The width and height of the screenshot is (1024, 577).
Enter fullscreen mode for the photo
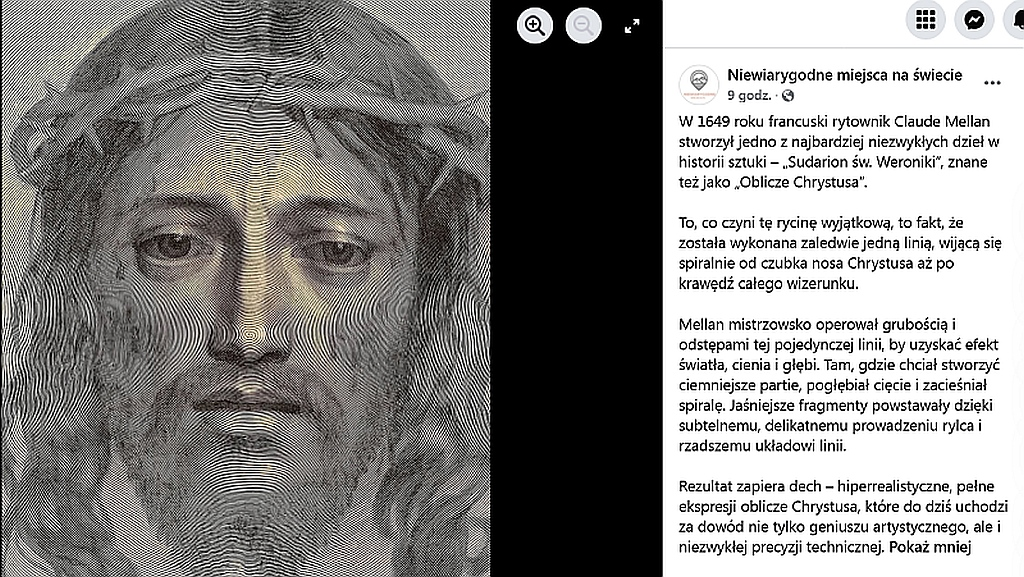click(632, 26)
